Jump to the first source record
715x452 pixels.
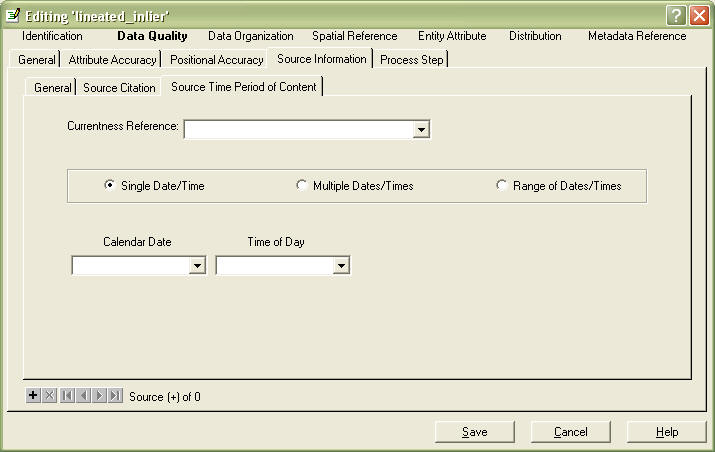67,396
